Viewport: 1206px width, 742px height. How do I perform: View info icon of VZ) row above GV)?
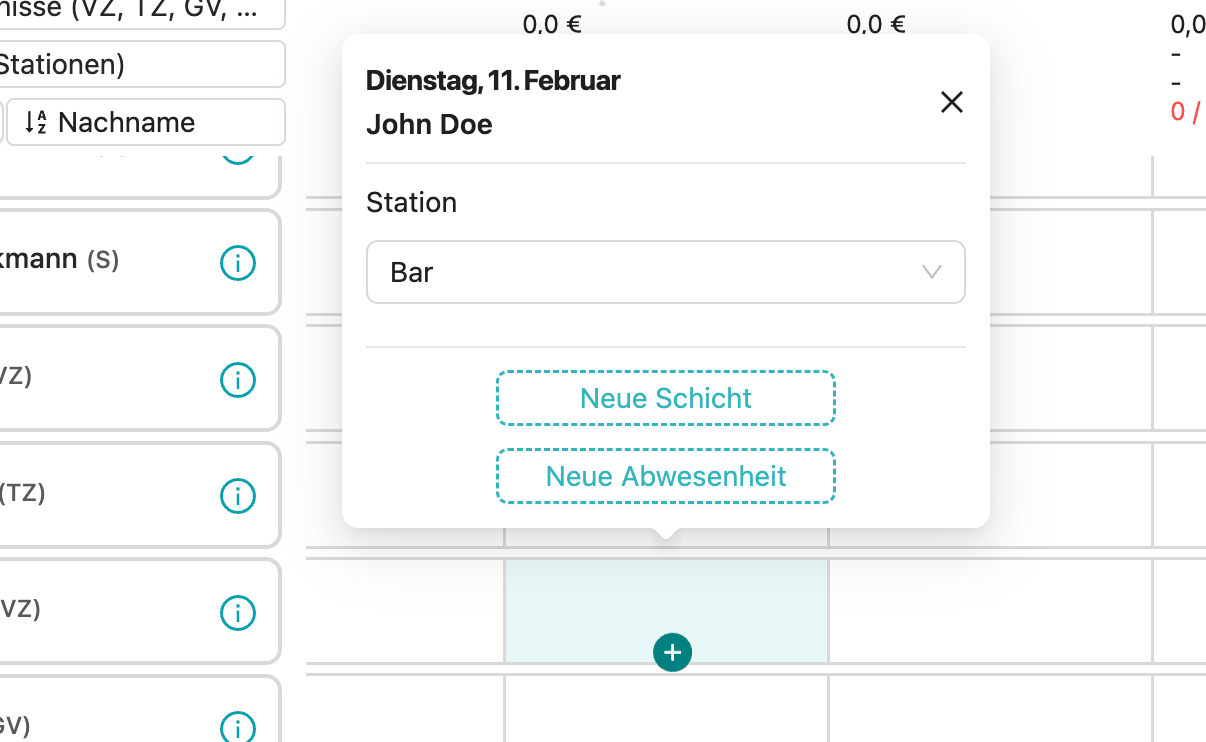(237, 612)
